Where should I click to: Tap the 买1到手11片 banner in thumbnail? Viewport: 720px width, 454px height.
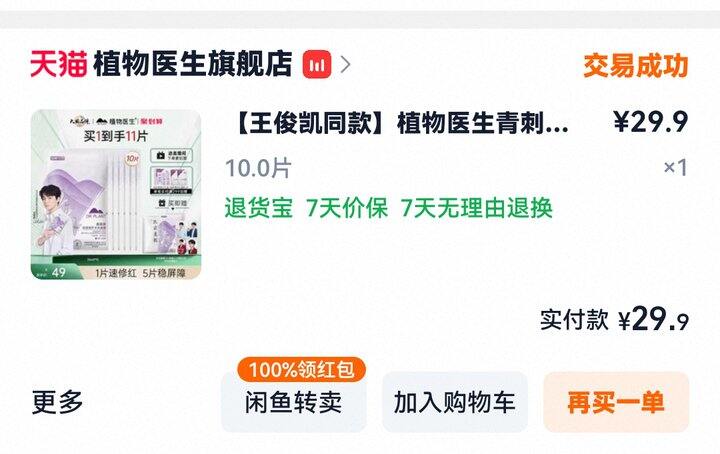click(116, 136)
